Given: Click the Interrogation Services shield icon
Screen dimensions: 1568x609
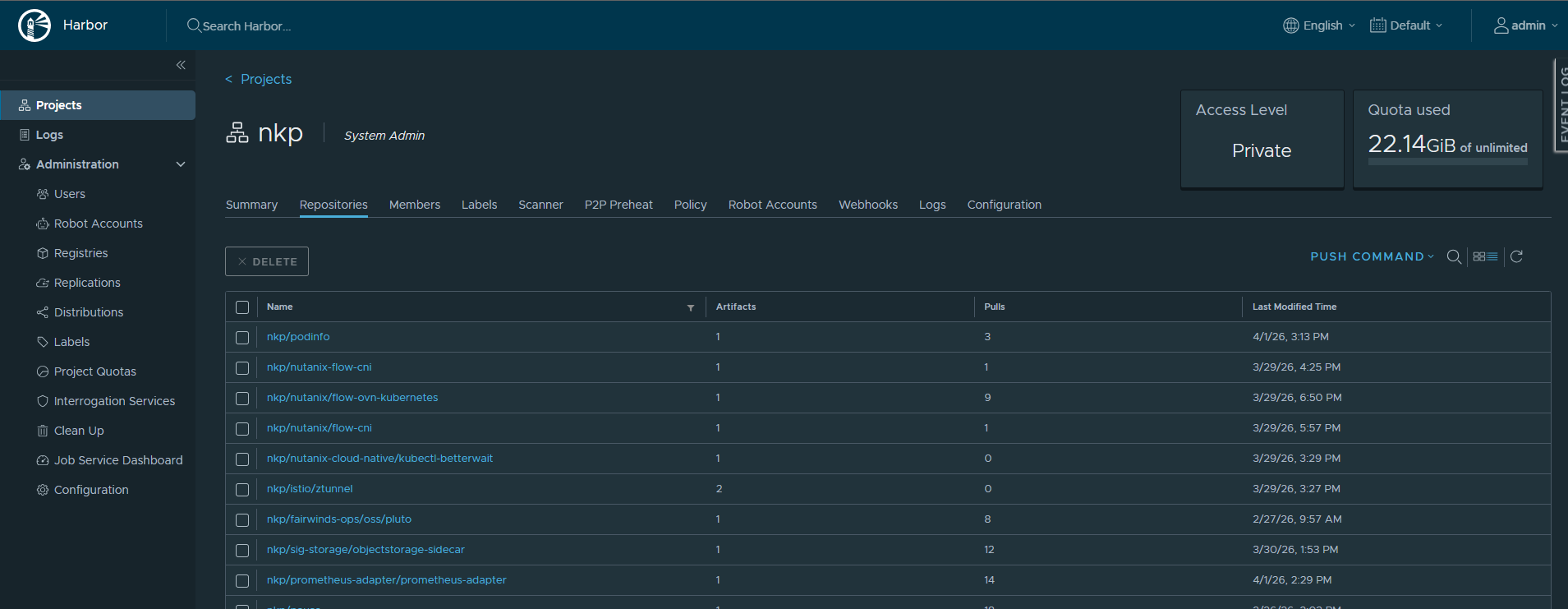Looking at the screenshot, I should pos(43,401).
